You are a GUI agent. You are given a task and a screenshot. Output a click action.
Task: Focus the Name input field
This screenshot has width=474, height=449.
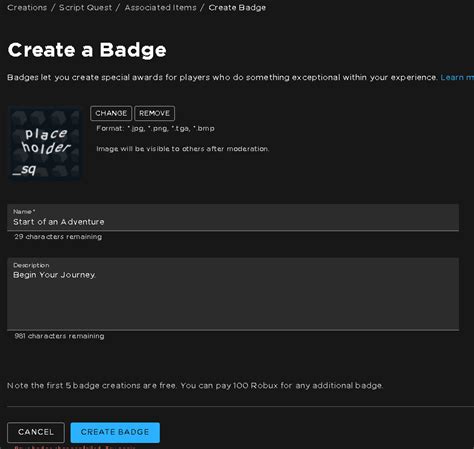(233, 218)
